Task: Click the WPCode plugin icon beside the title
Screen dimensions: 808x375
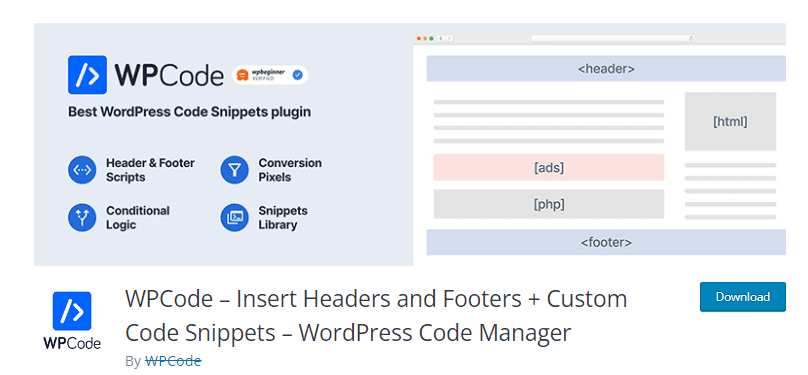Action: (72, 320)
